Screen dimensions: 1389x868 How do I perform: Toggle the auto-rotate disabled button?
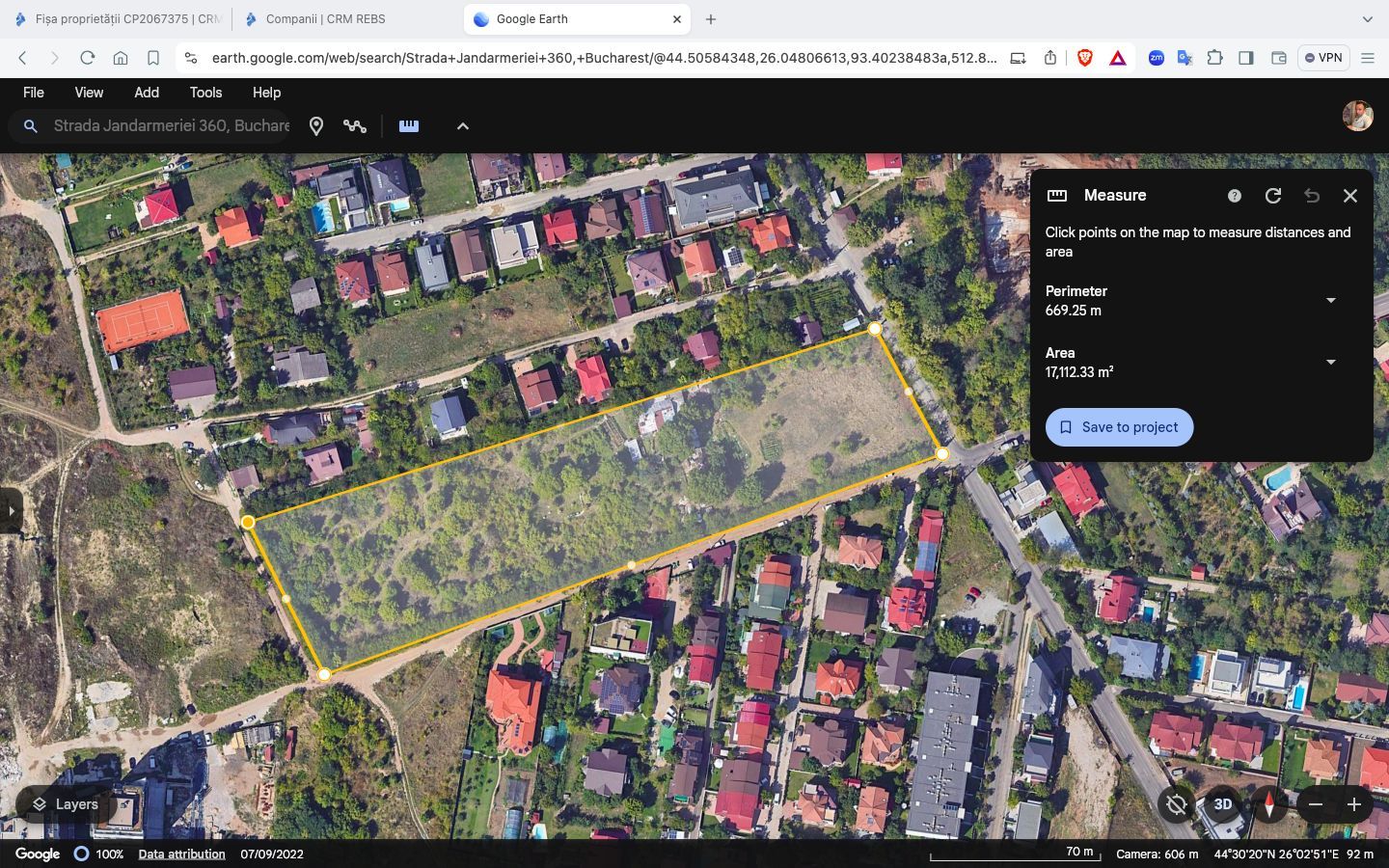[x=1177, y=804]
